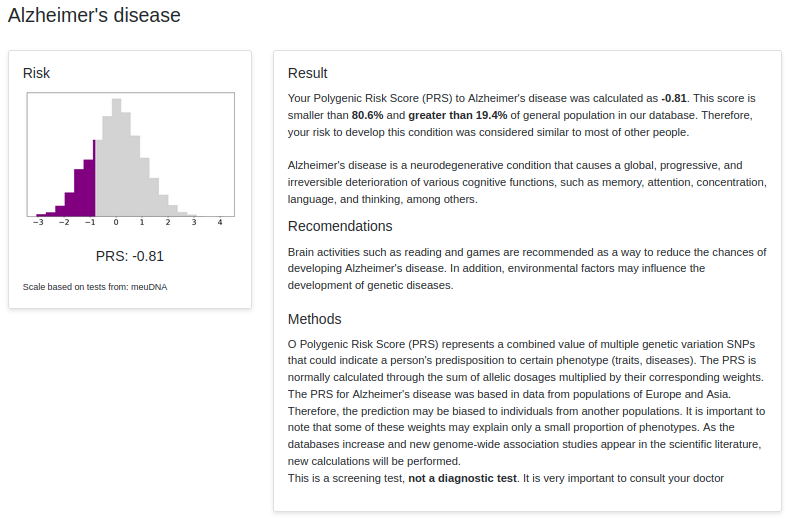Image resolution: width=789 pixels, height=523 pixels.
Task: Click the 4 tick label on the histogram axis
Action: pyautogui.click(x=220, y=223)
